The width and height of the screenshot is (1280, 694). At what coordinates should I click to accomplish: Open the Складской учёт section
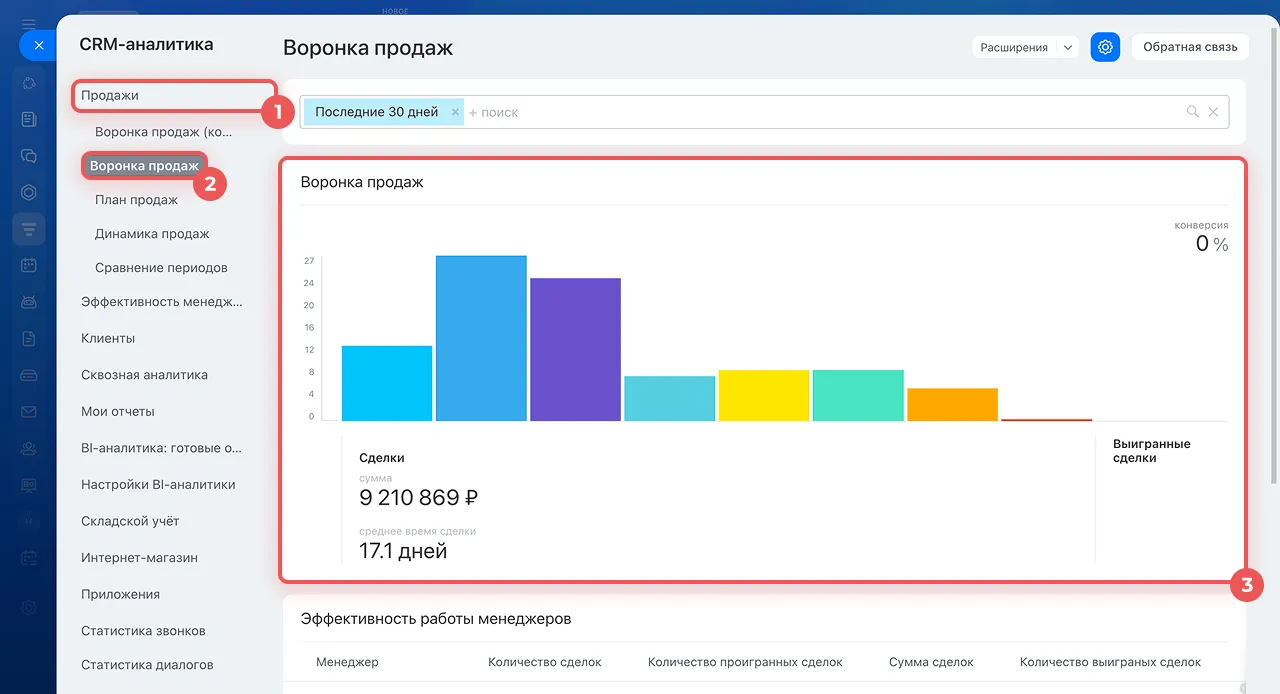click(x=130, y=521)
